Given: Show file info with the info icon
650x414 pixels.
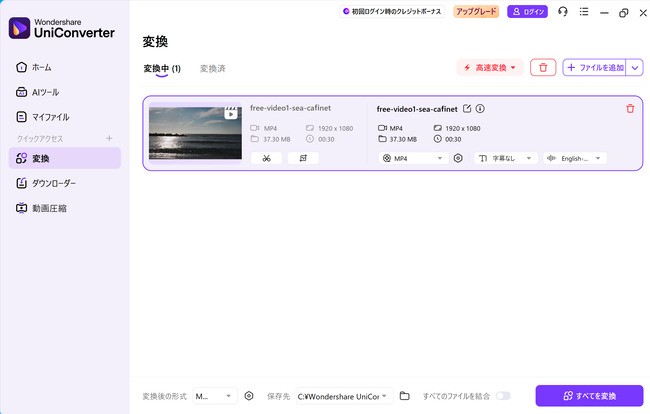Looking at the screenshot, I should 480,109.
